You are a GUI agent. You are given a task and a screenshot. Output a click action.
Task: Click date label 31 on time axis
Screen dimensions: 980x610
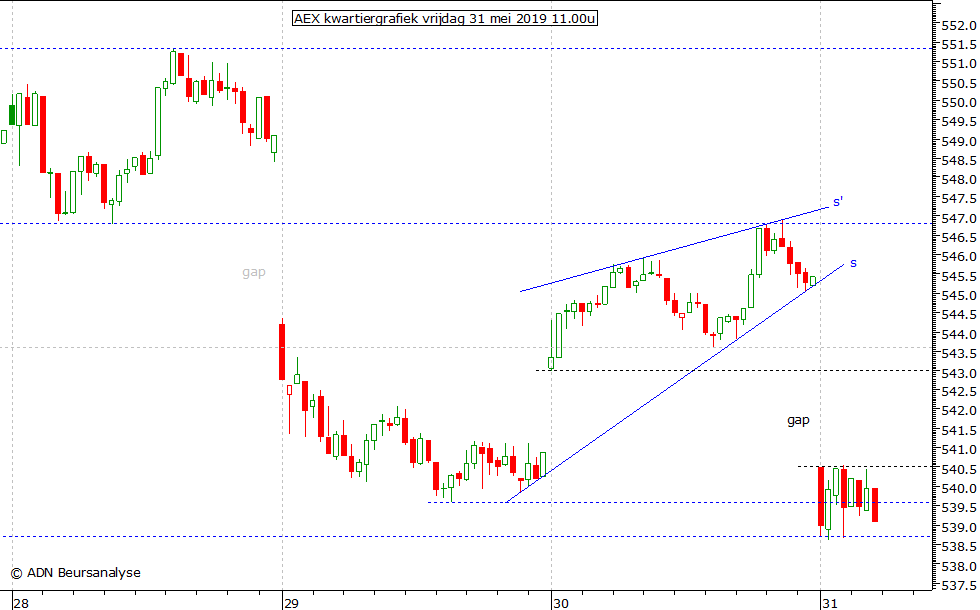[x=829, y=603]
